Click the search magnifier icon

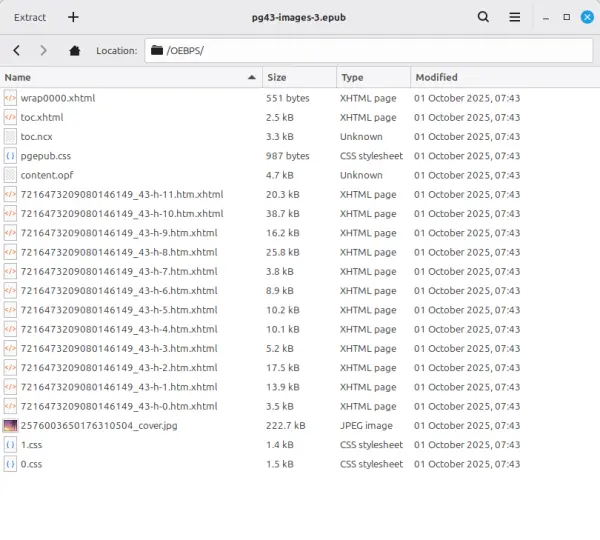click(x=484, y=17)
